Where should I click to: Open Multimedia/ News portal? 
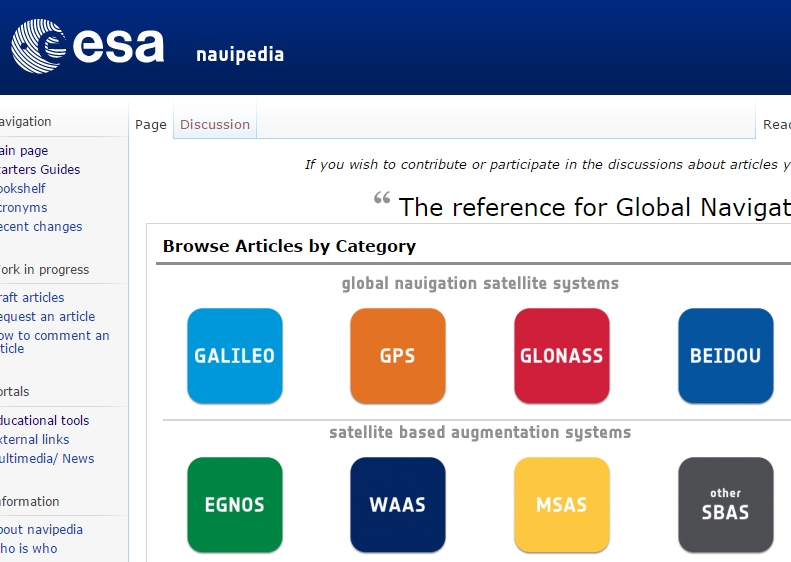pyautogui.click(x=47, y=459)
